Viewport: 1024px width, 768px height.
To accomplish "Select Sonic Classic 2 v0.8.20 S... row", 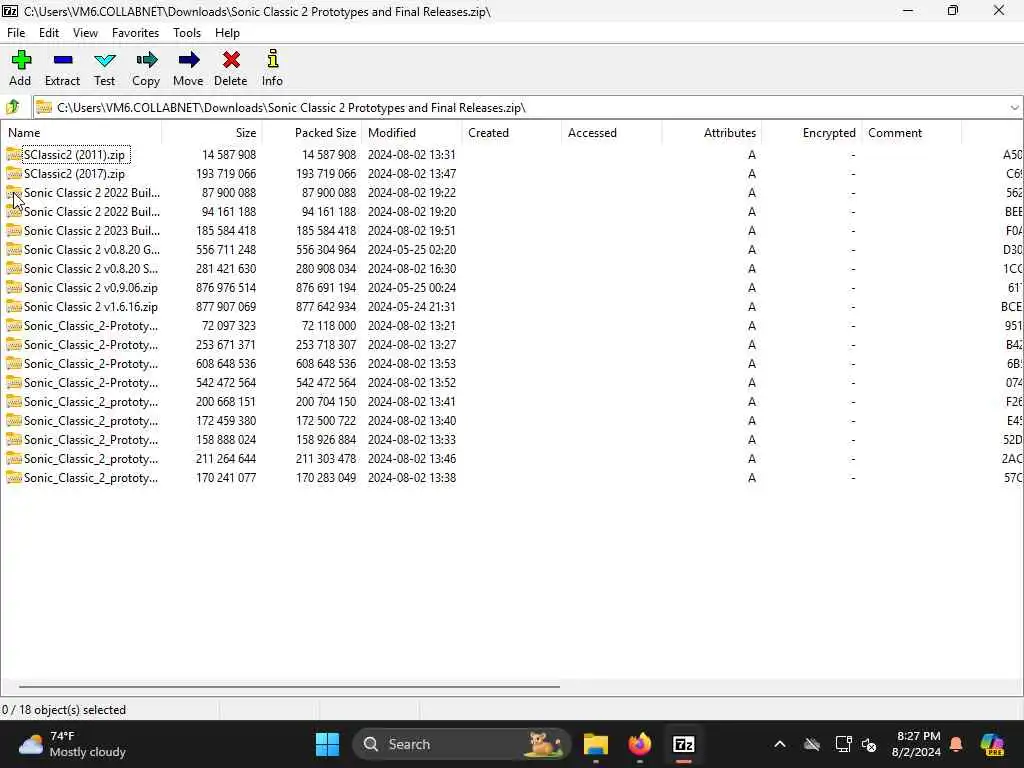I will point(512,268).
